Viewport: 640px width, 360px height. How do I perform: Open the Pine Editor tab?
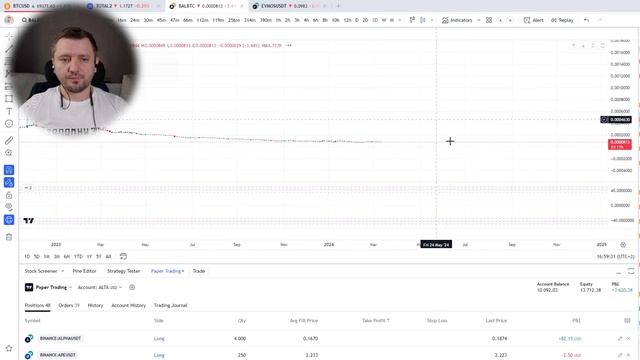pos(84,271)
